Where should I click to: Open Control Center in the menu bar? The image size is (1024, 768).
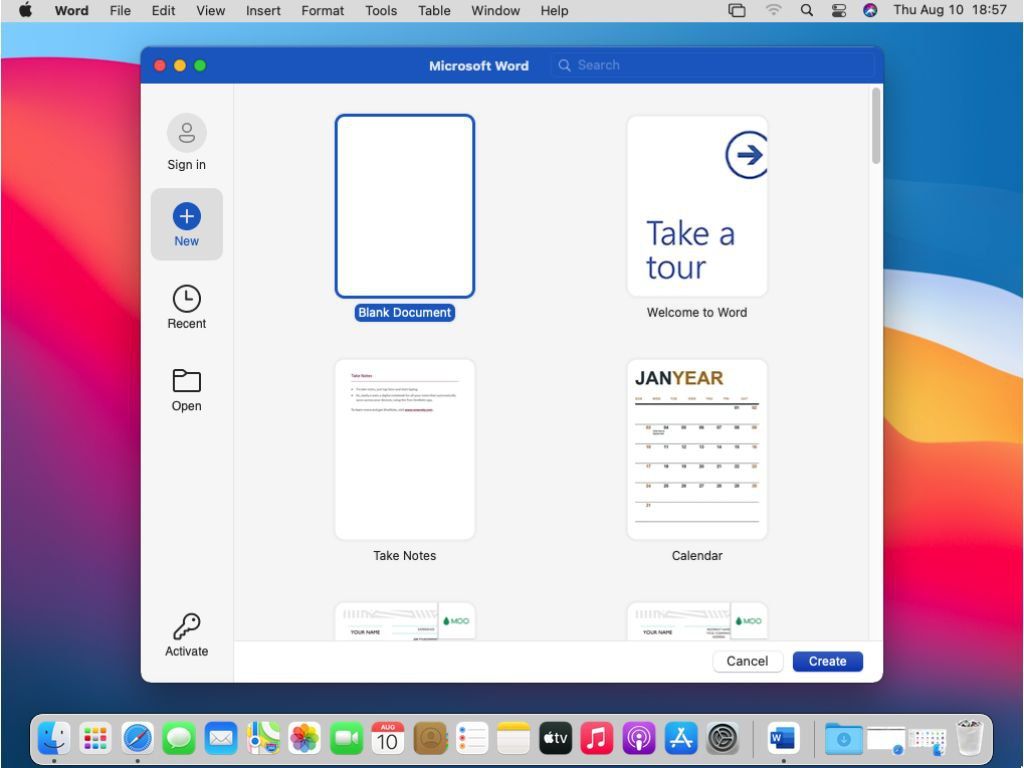[x=839, y=11]
